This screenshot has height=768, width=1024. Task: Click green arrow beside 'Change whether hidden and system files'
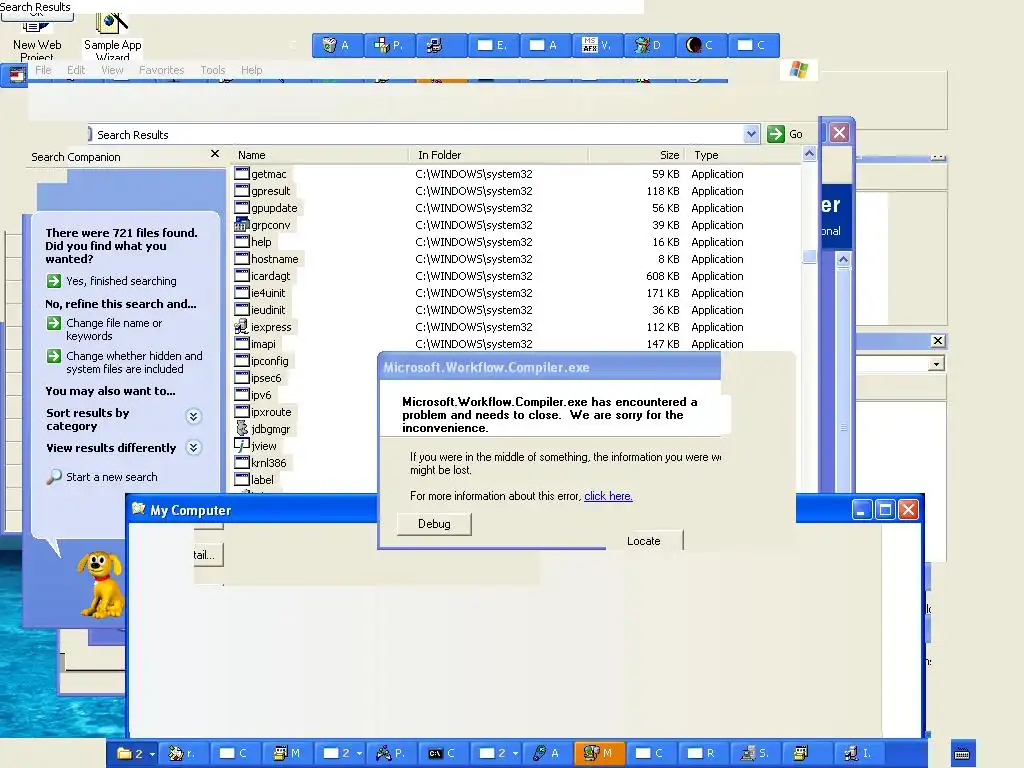pos(54,356)
